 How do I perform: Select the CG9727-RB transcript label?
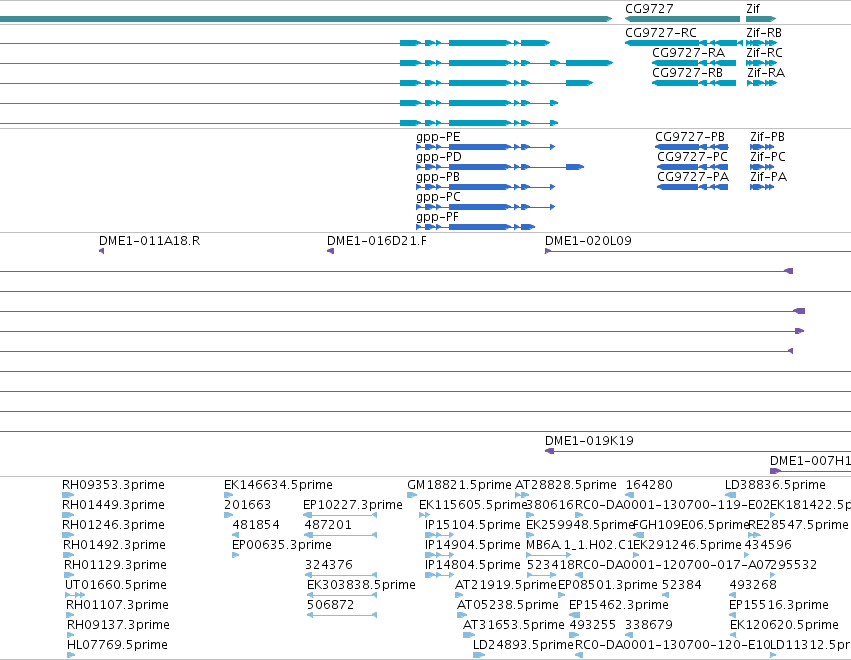point(687,73)
